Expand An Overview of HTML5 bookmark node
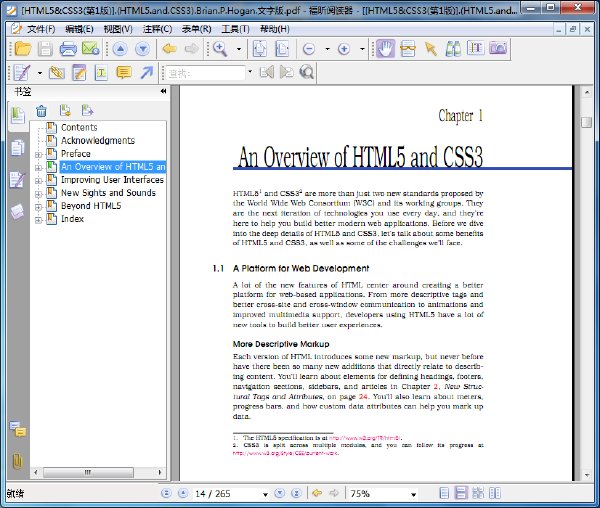The height and width of the screenshot is (508, 600). [38, 168]
